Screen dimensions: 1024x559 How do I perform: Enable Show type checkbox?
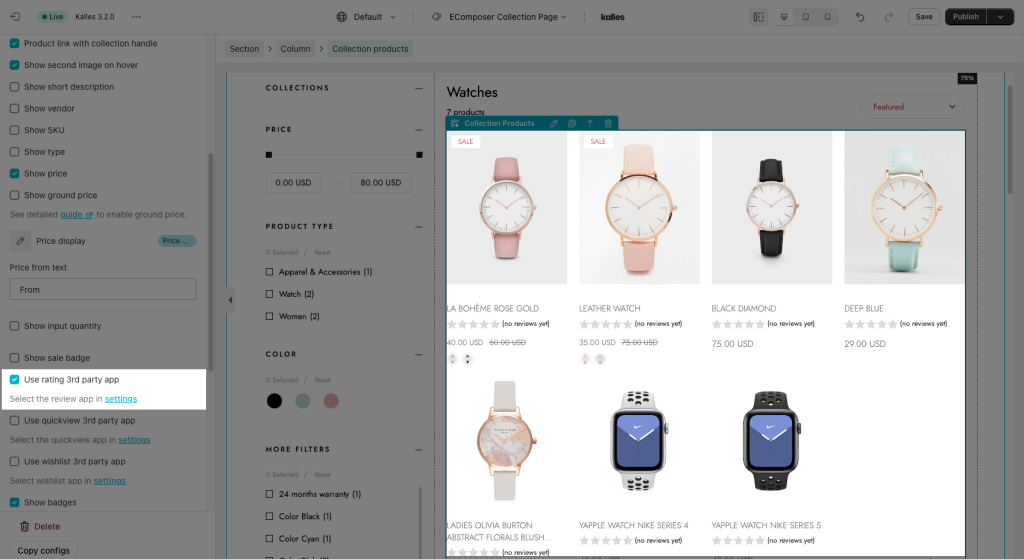click(x=14, y=152)
